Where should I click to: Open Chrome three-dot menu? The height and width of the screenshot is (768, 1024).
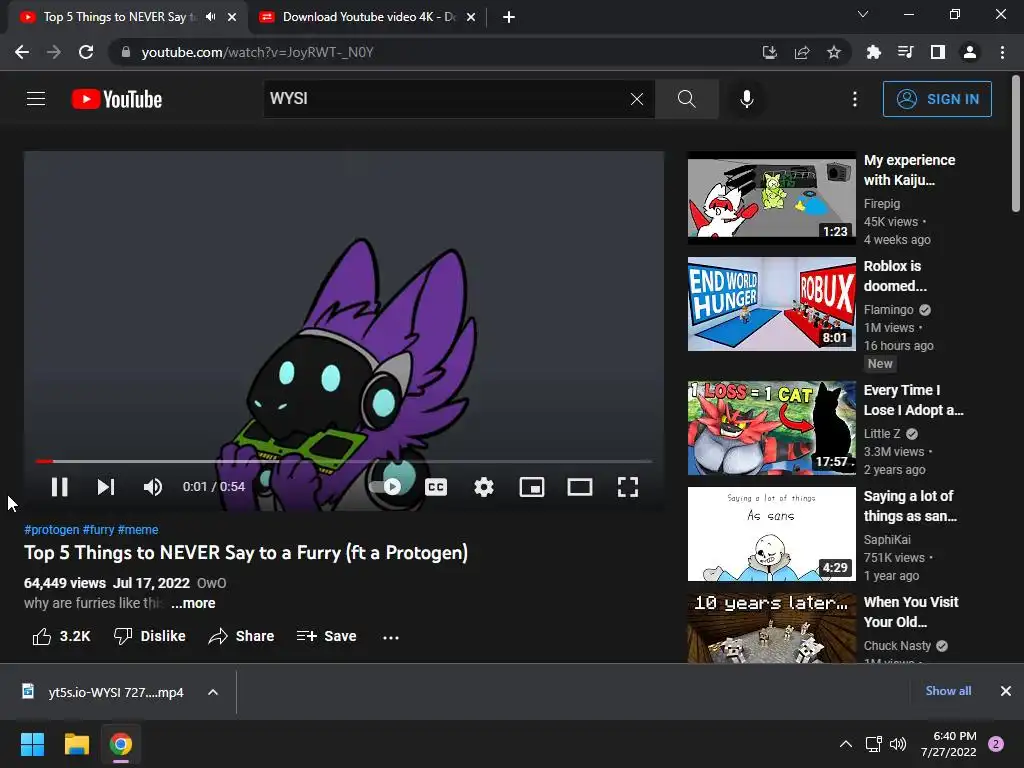(1002, 52)
